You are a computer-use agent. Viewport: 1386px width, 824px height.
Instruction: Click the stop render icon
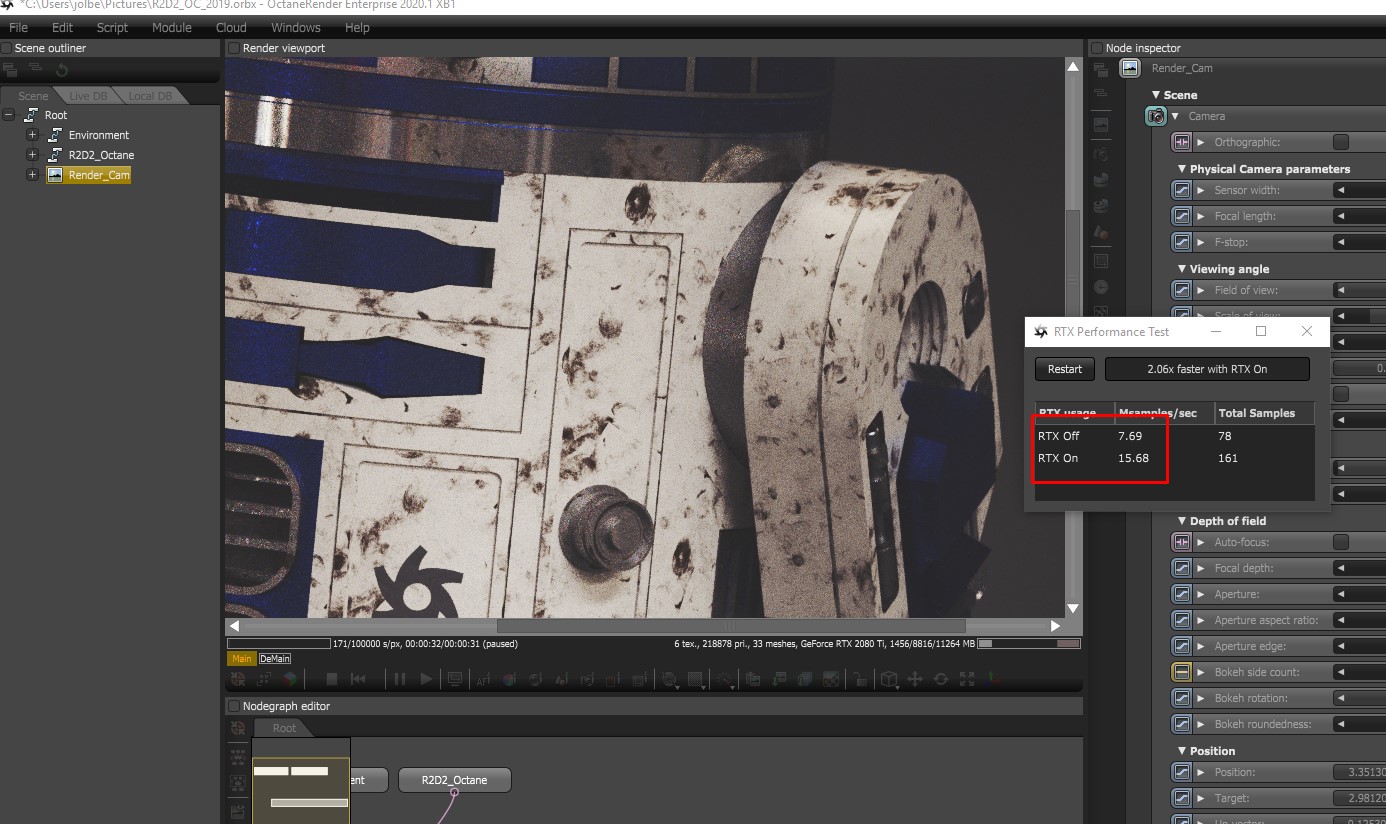332,679
